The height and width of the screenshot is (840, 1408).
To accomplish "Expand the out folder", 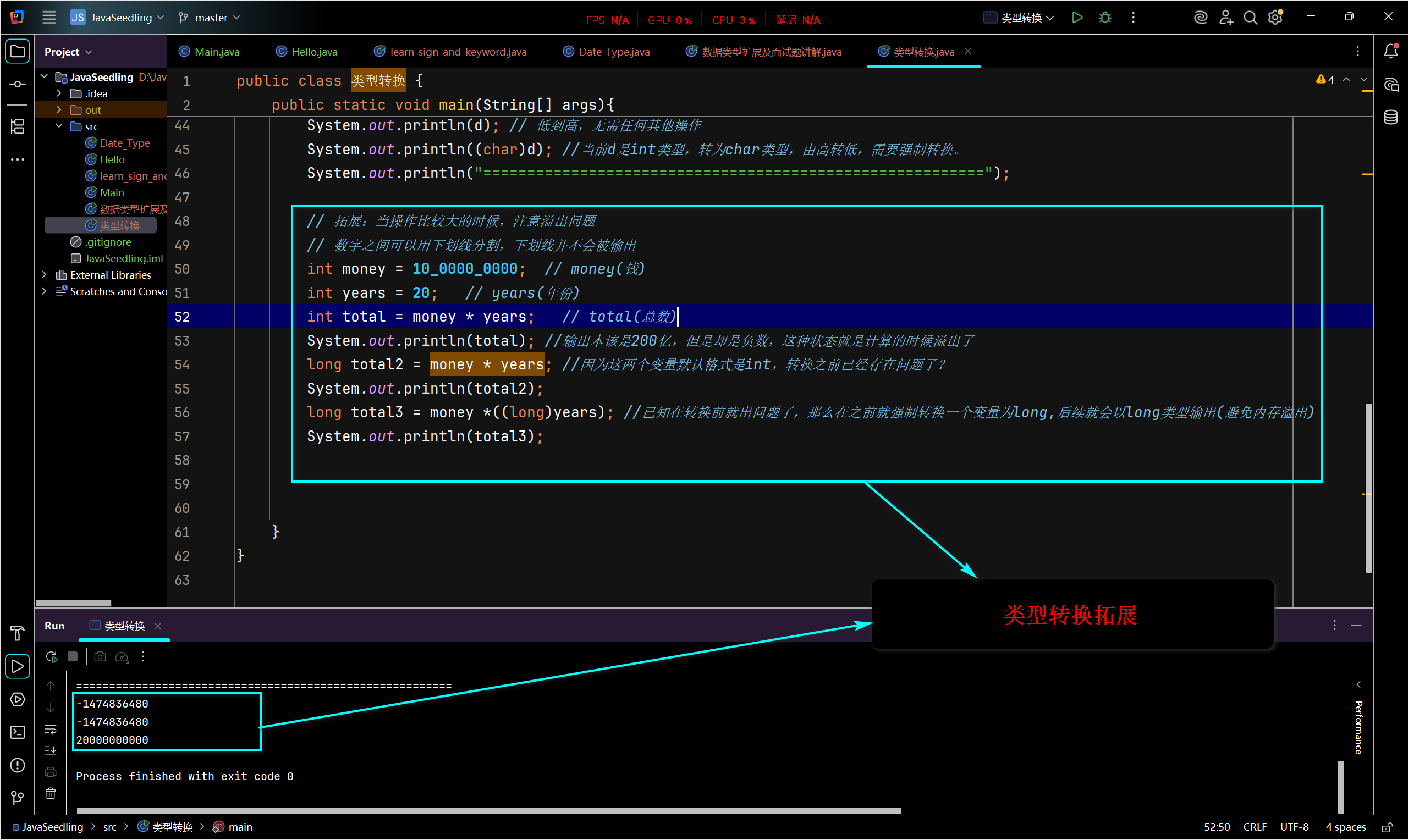I will 59,109.
